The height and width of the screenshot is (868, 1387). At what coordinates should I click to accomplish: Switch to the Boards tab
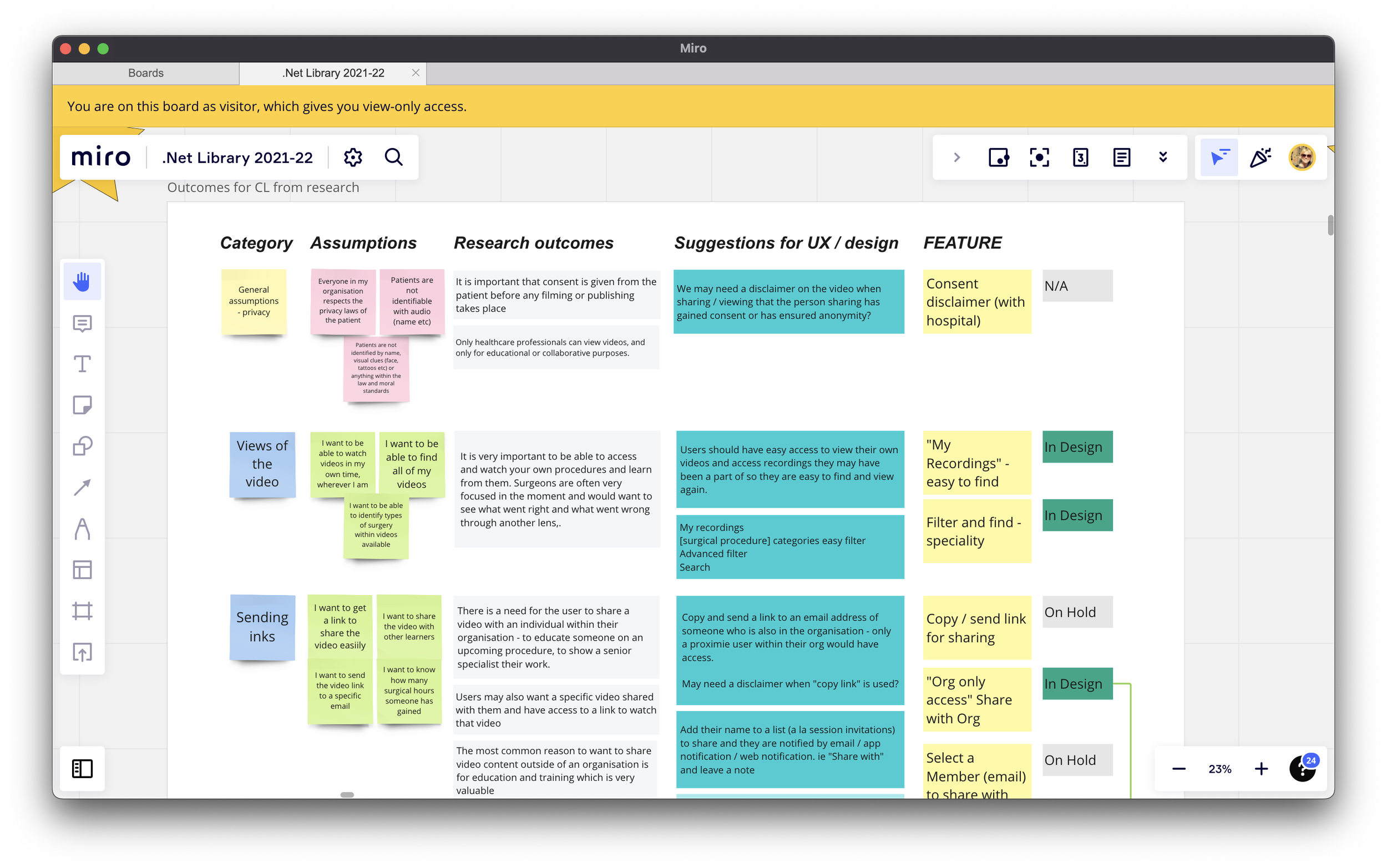146,73
